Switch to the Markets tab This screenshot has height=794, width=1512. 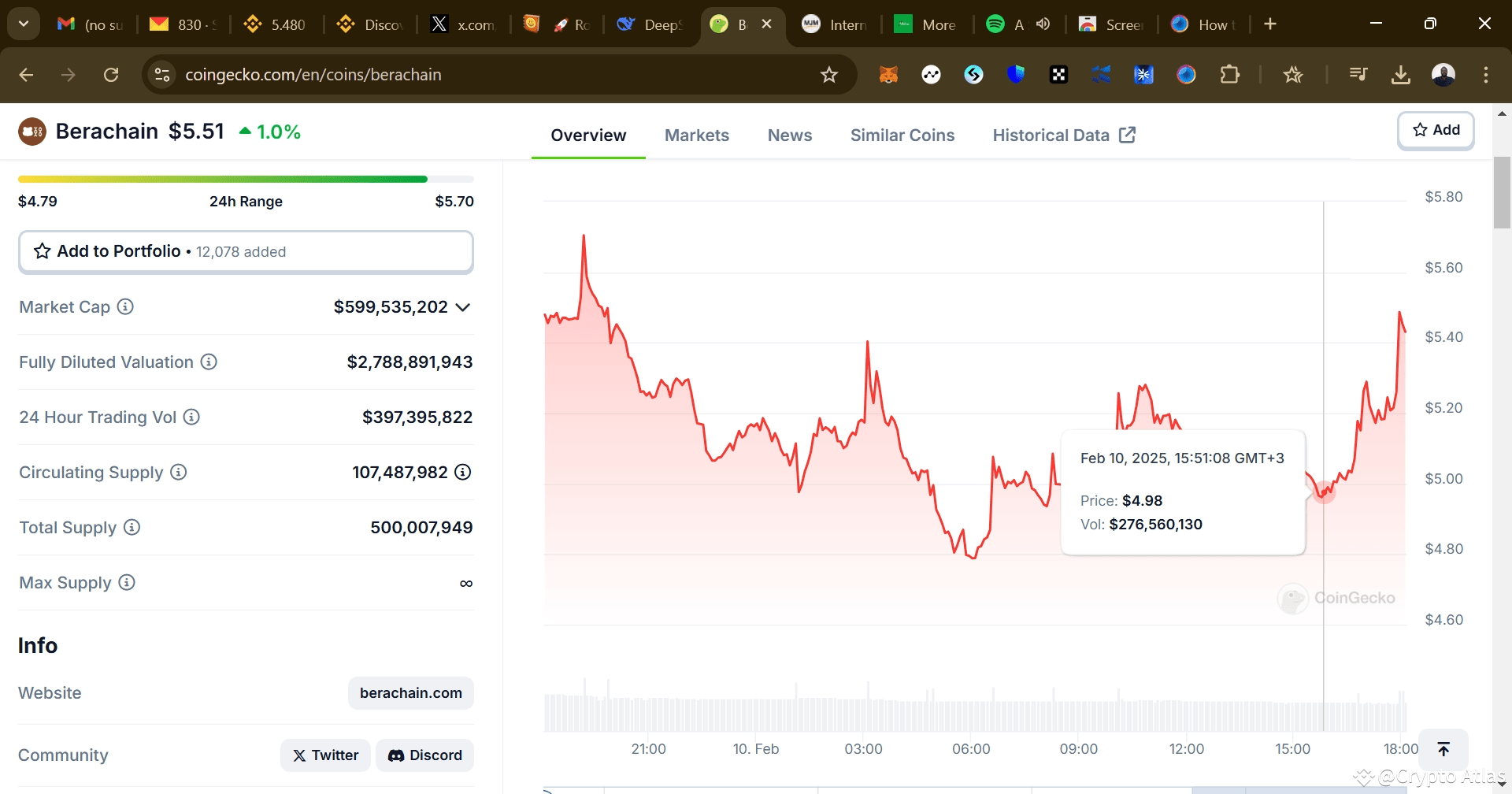[697, 135]
